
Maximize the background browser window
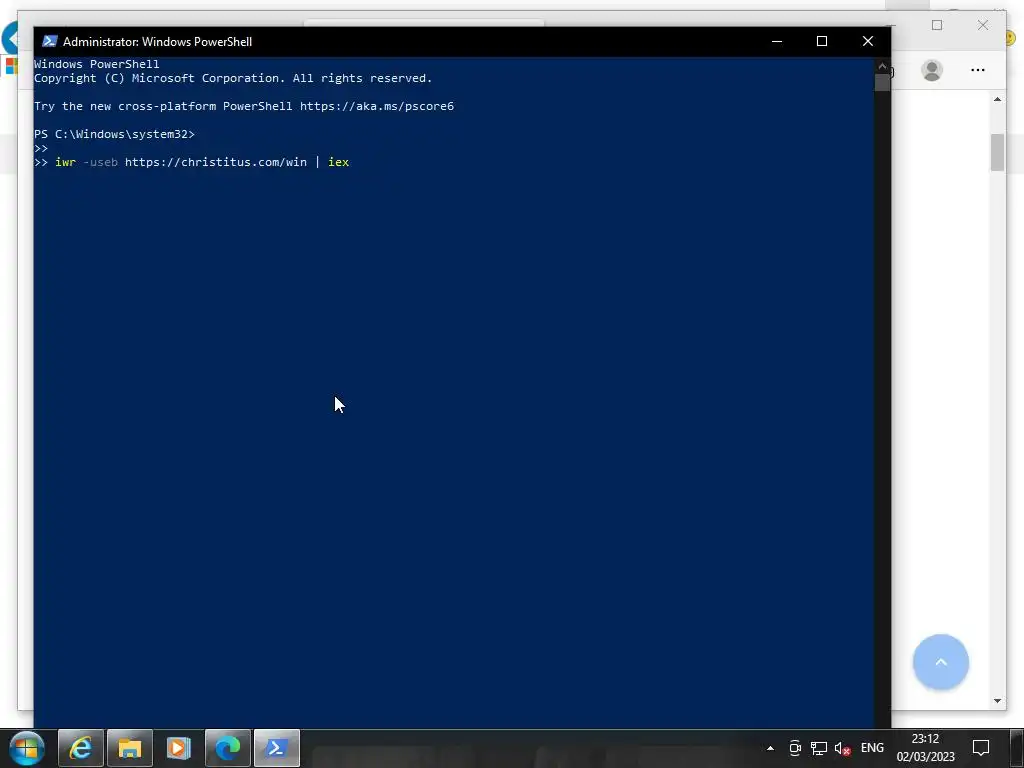tap(937, 25)
